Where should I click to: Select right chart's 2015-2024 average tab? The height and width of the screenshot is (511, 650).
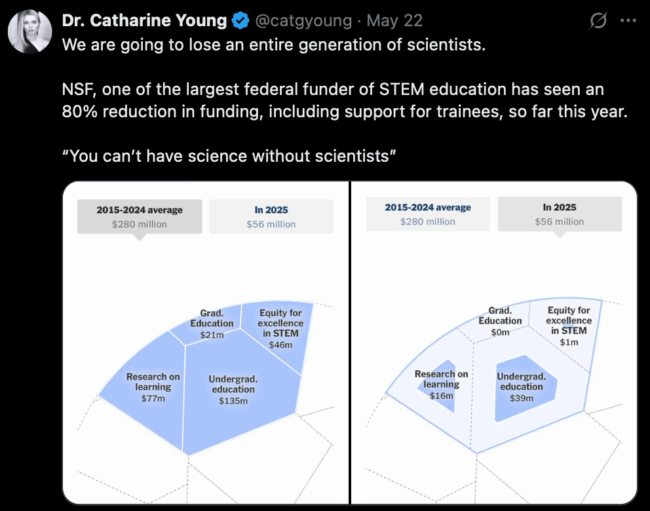pyautogui.click(x=428, y=214)
